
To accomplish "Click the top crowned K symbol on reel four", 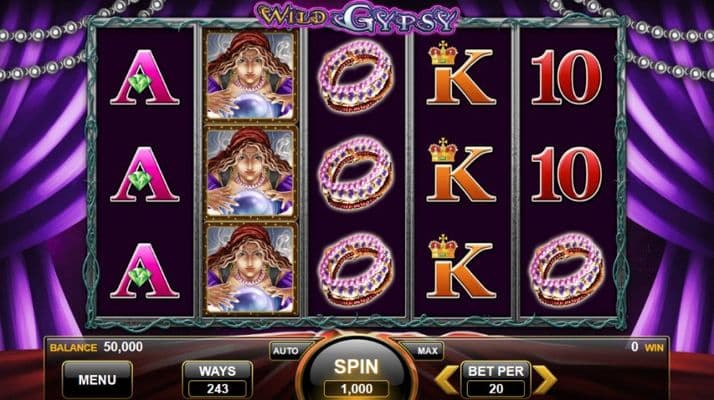I will point(460,73).
